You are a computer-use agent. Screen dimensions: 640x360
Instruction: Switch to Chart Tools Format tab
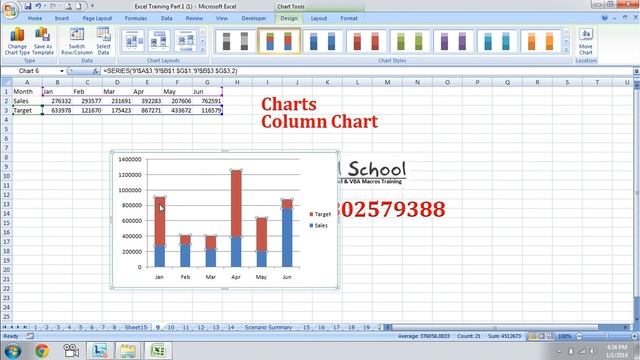(349, 18)
